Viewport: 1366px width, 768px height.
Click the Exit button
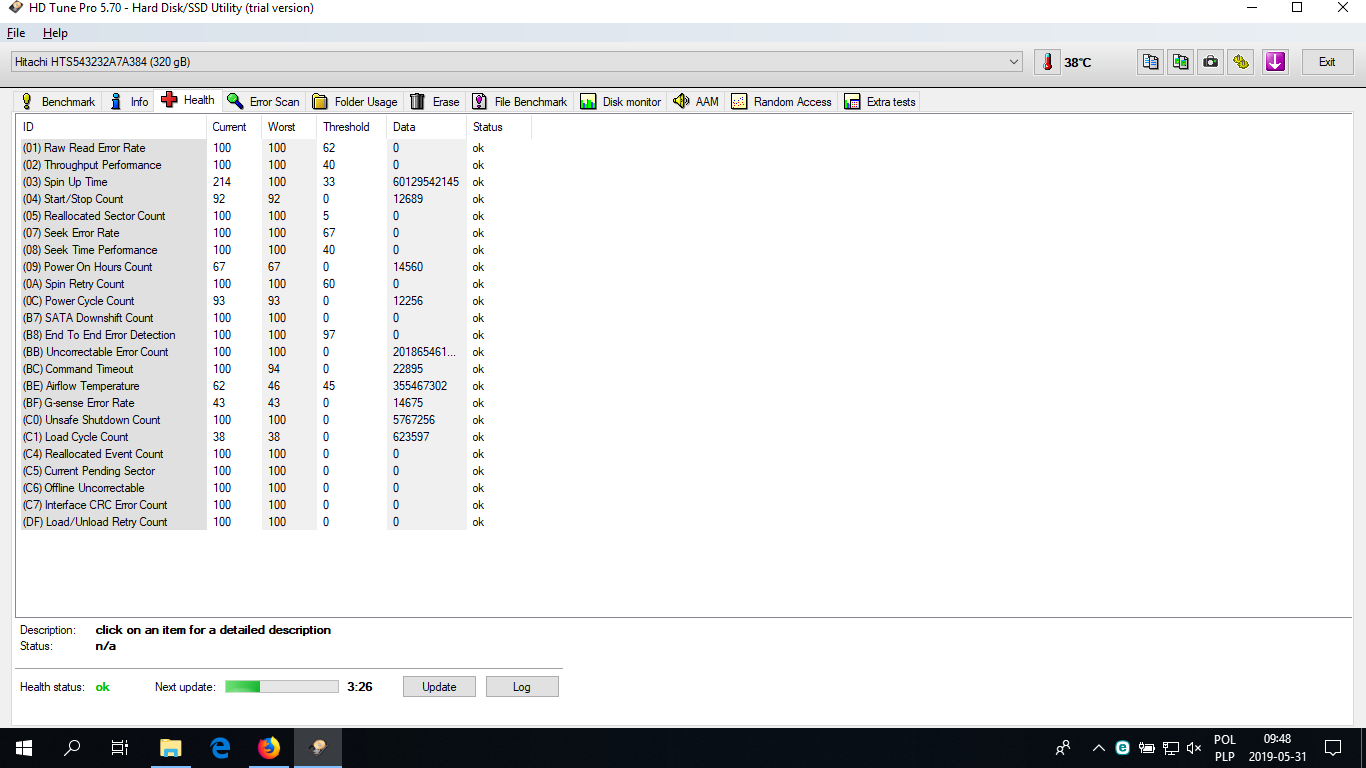(1327, 62)
